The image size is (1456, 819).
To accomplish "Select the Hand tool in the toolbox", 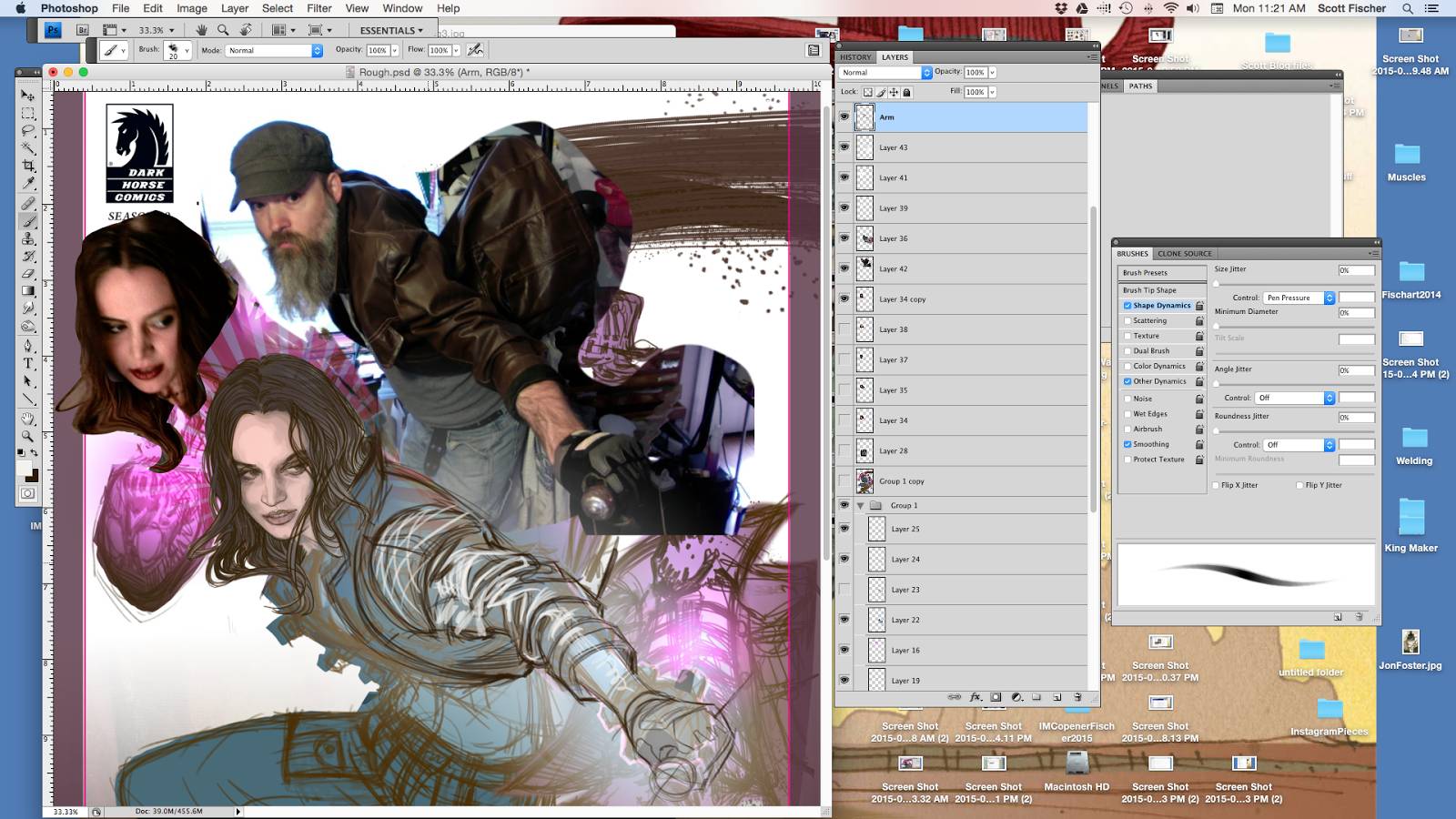I will pos(28,419).
